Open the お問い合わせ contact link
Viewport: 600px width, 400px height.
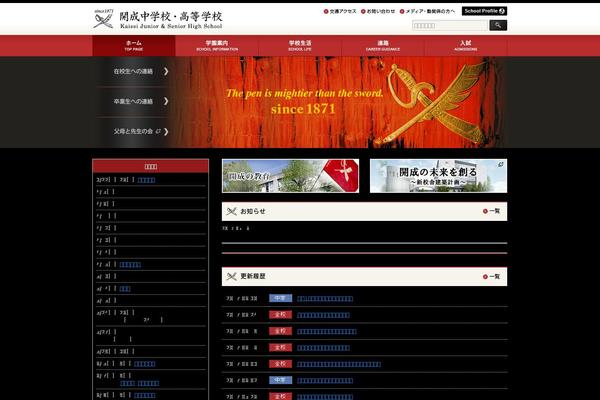[x=378, y=11]
